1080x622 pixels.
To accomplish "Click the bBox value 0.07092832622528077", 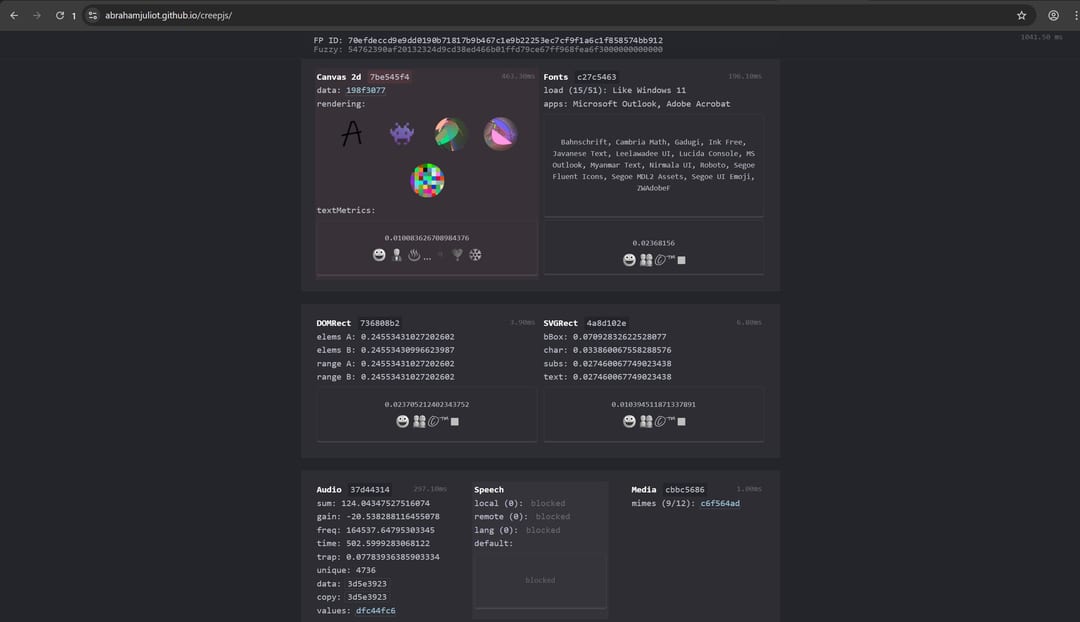I will [x=619, y=337].
